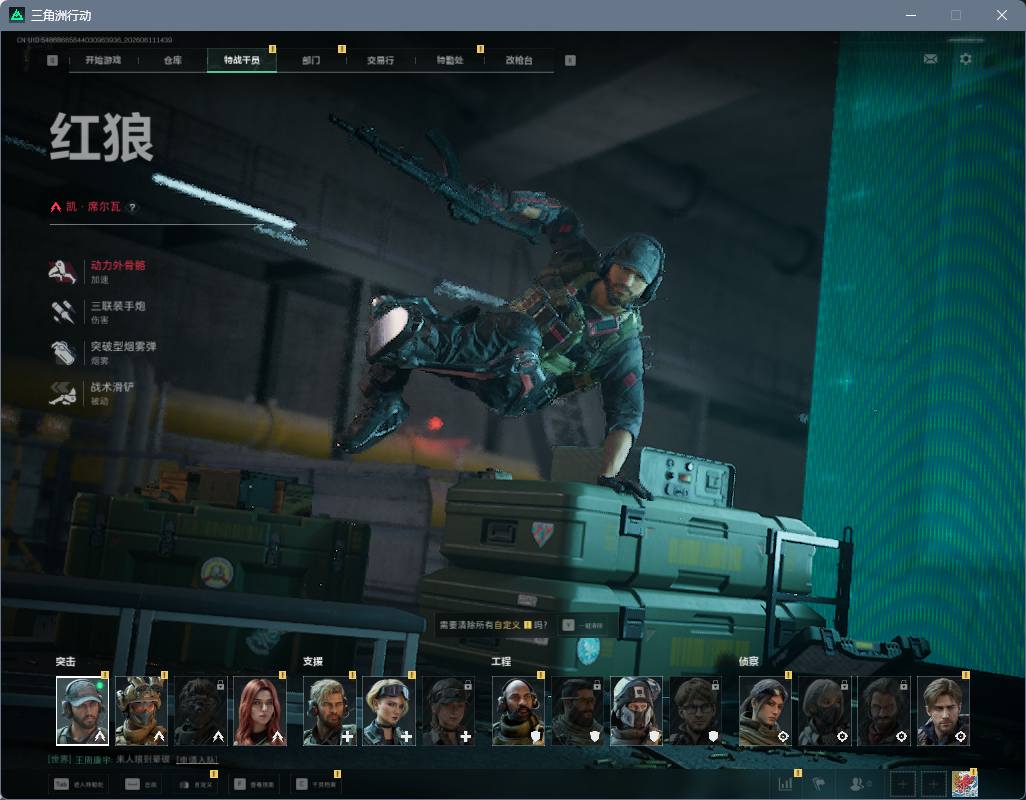1026x800 pixels.
Task: Open the player avatar with red dragon
Action: pyautogui.click(x=964, y=784)
